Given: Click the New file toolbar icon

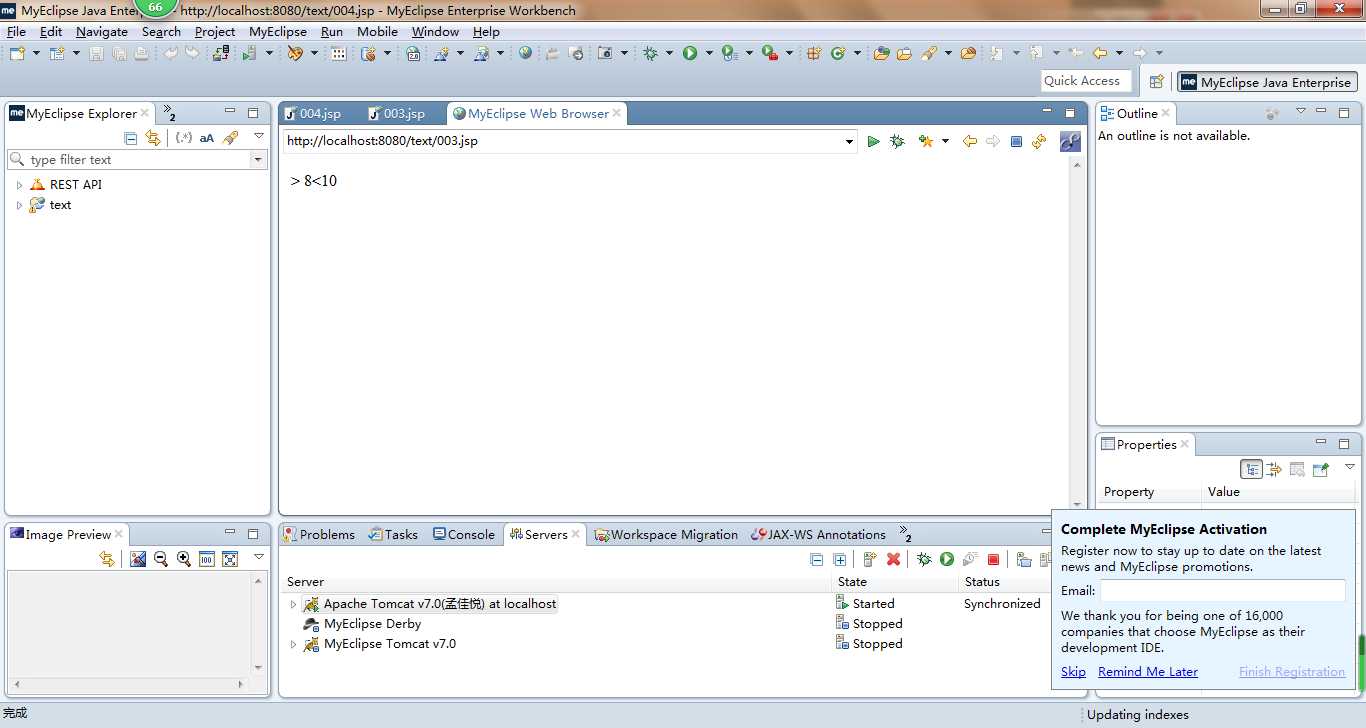Looking at the screenshot, I should click(x=18, y=53).
